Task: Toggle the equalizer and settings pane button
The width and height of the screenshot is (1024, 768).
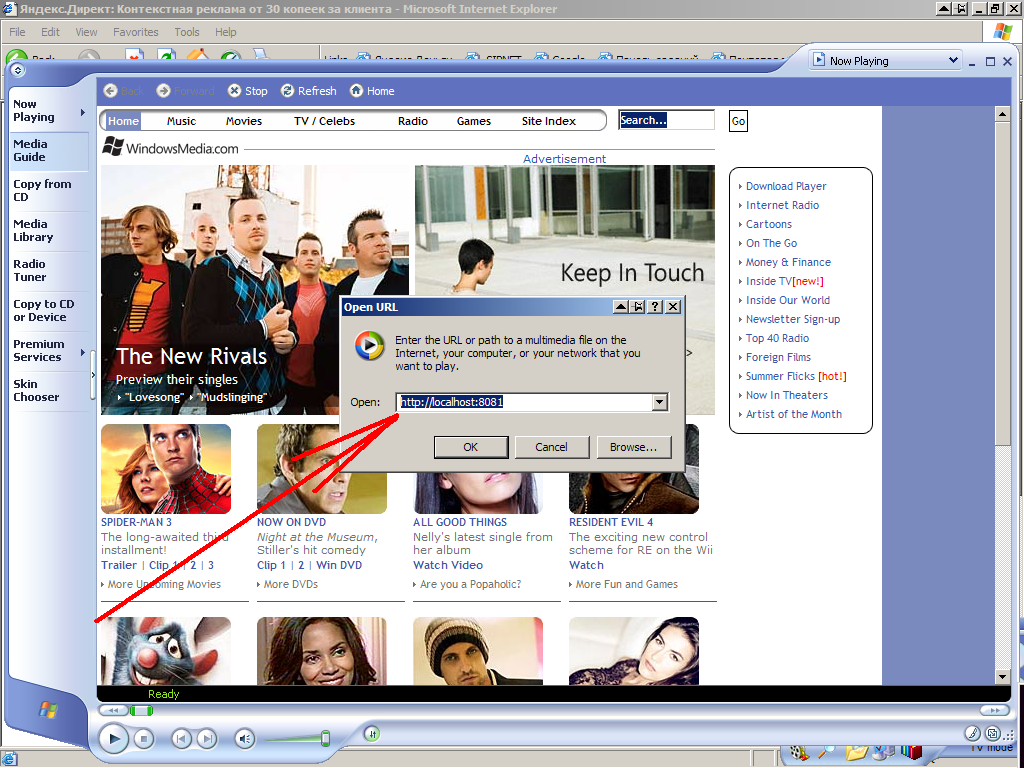Action: (x=372, y=734)
